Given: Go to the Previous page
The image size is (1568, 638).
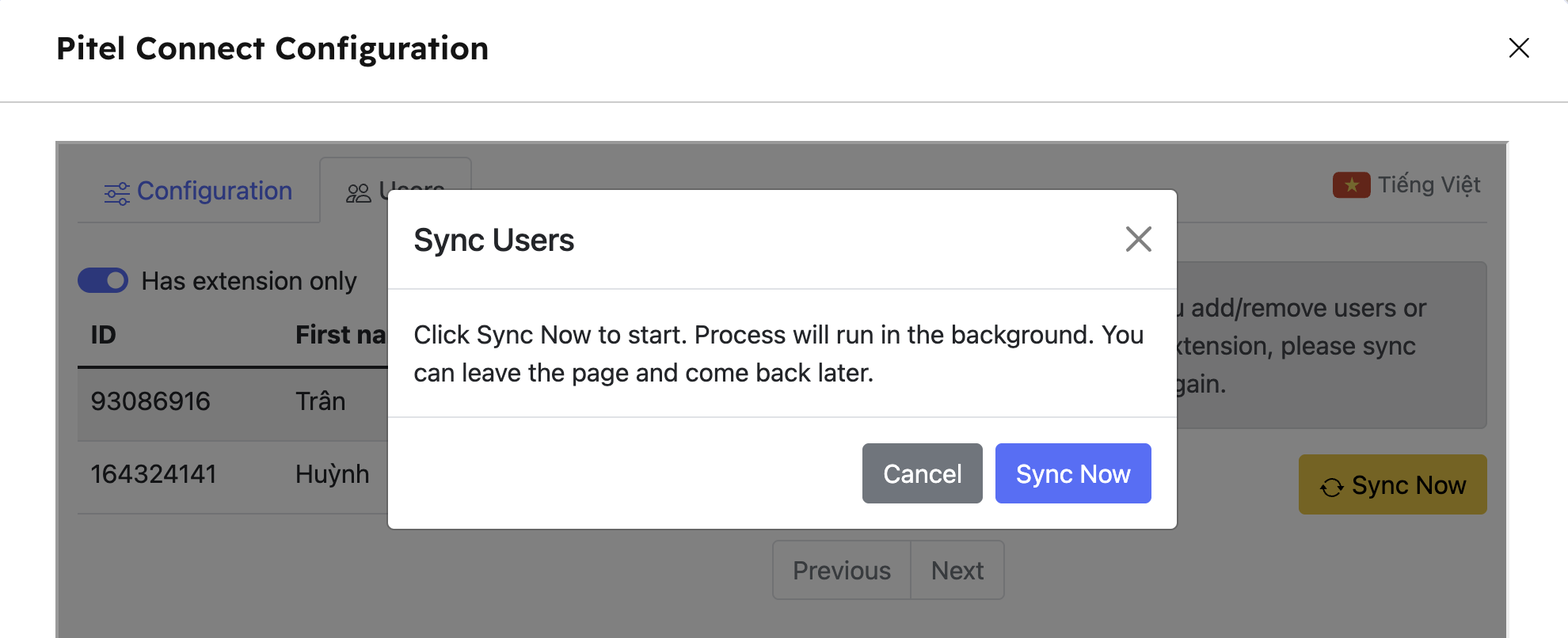Looking at the screenshot, I should [x=841, y=570].
